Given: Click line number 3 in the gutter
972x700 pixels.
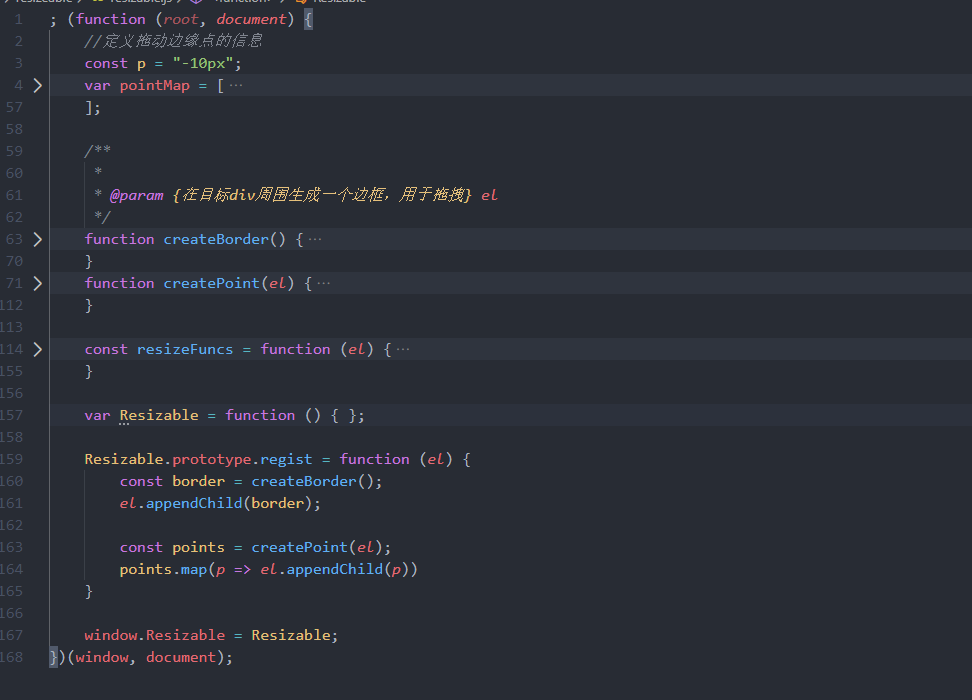Looking at the screenshot, I should [19, 63].
